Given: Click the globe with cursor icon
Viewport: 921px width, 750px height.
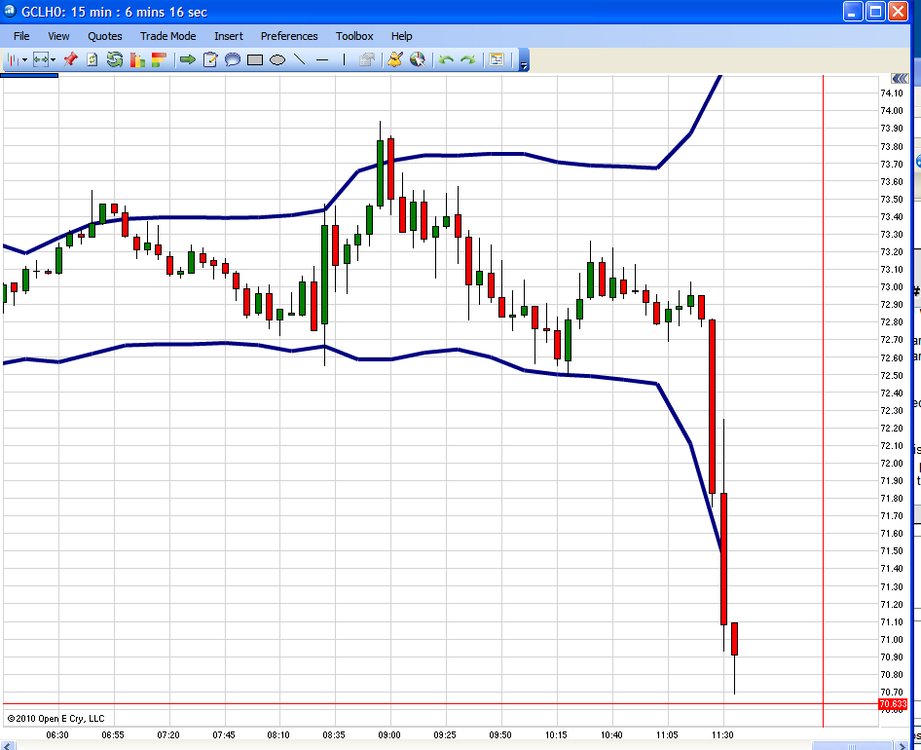Looking at the screenshot, I should pos(418,59).
